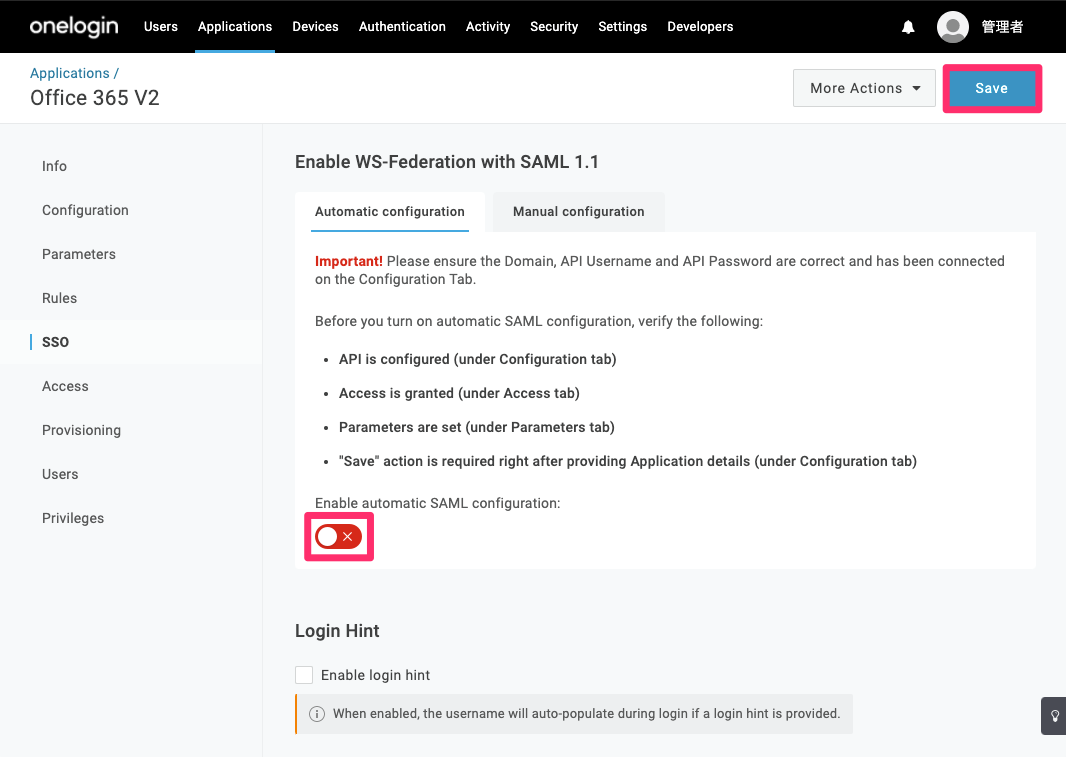This screenshot has width=1066, height=757.
Task: Click the Login Hint heading
Action: [337, 631]
